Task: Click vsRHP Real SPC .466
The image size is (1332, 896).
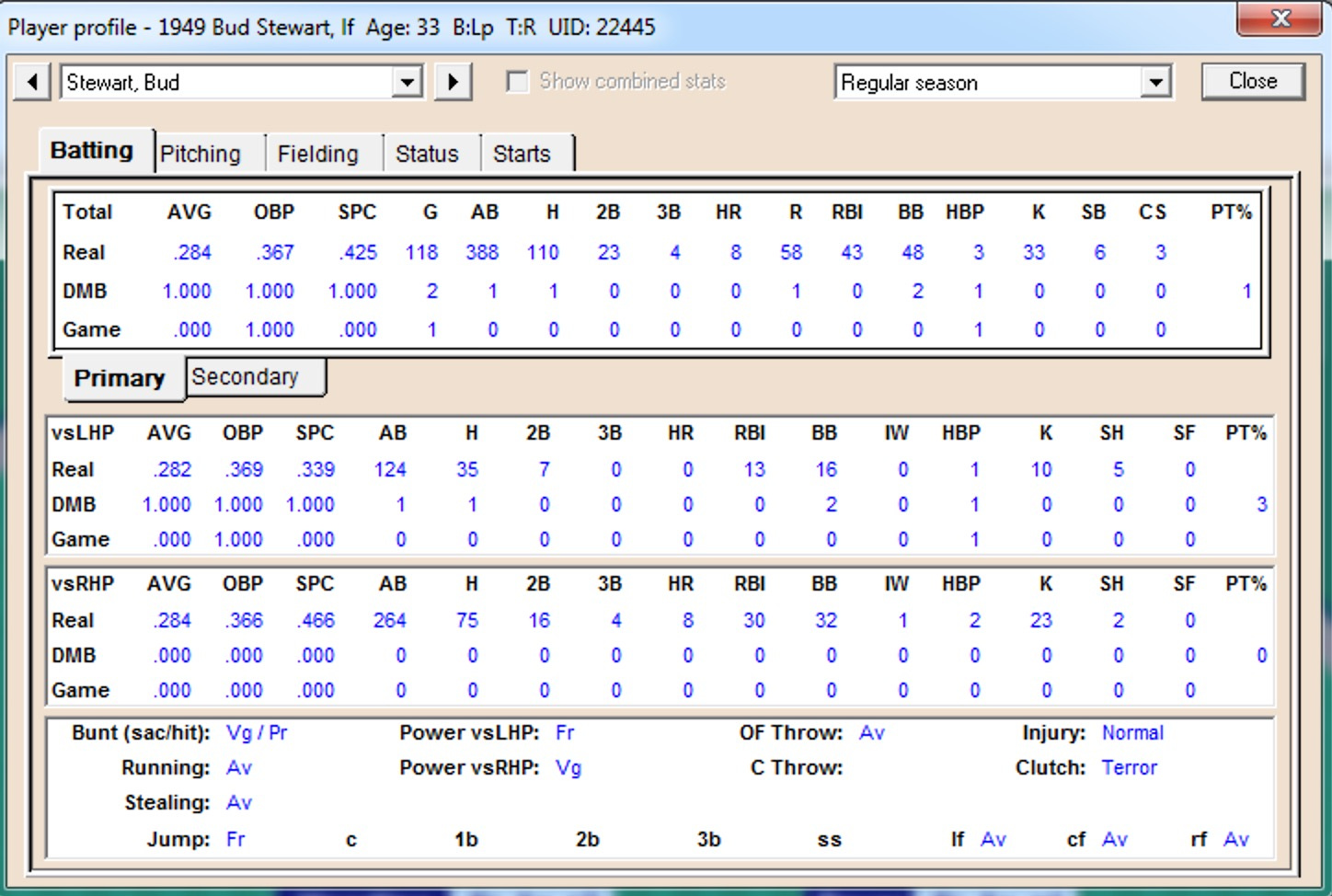Action: pos(316,620)
